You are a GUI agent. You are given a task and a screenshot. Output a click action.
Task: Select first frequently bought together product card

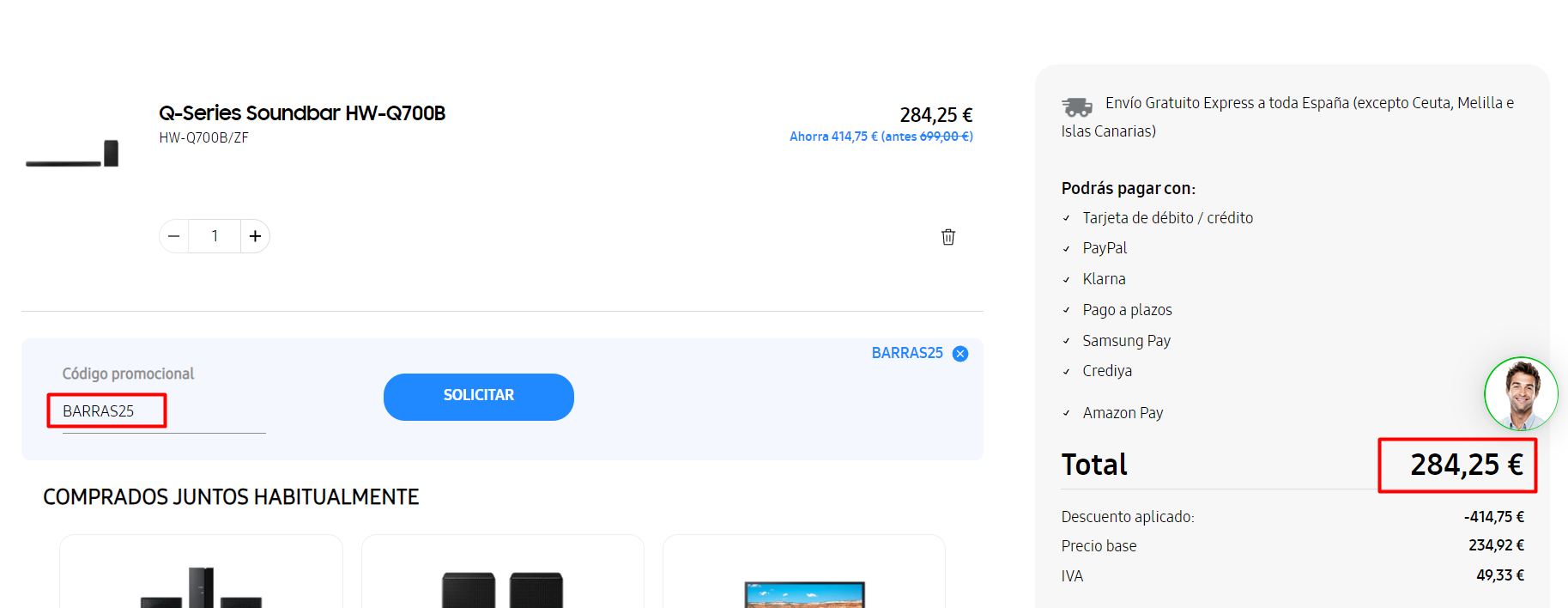coord(201,575)
